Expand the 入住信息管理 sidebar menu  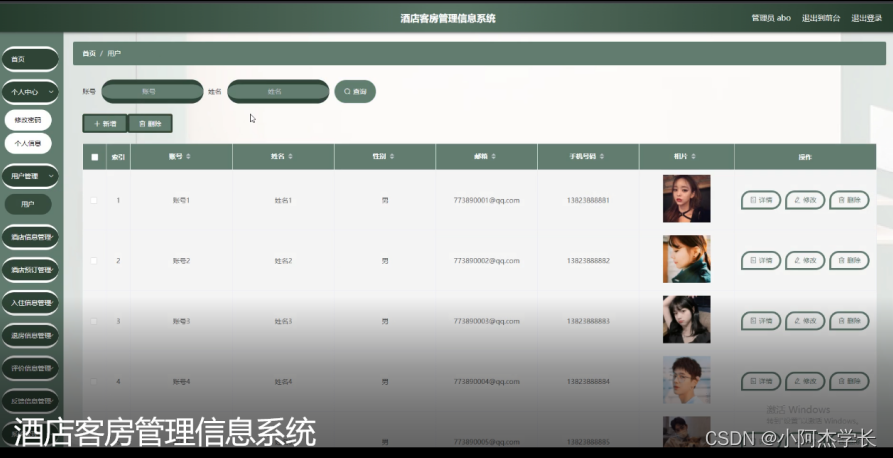click(x=30, y=303)
